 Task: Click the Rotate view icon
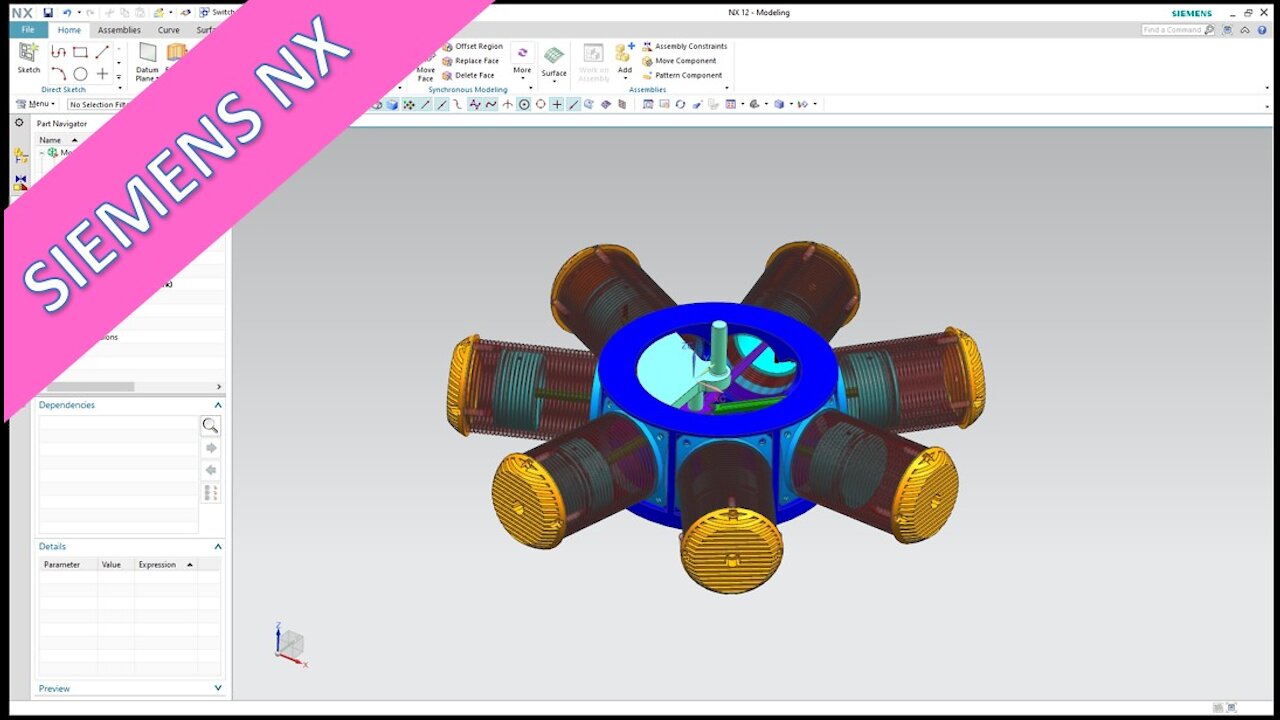(x=680, y=104)
